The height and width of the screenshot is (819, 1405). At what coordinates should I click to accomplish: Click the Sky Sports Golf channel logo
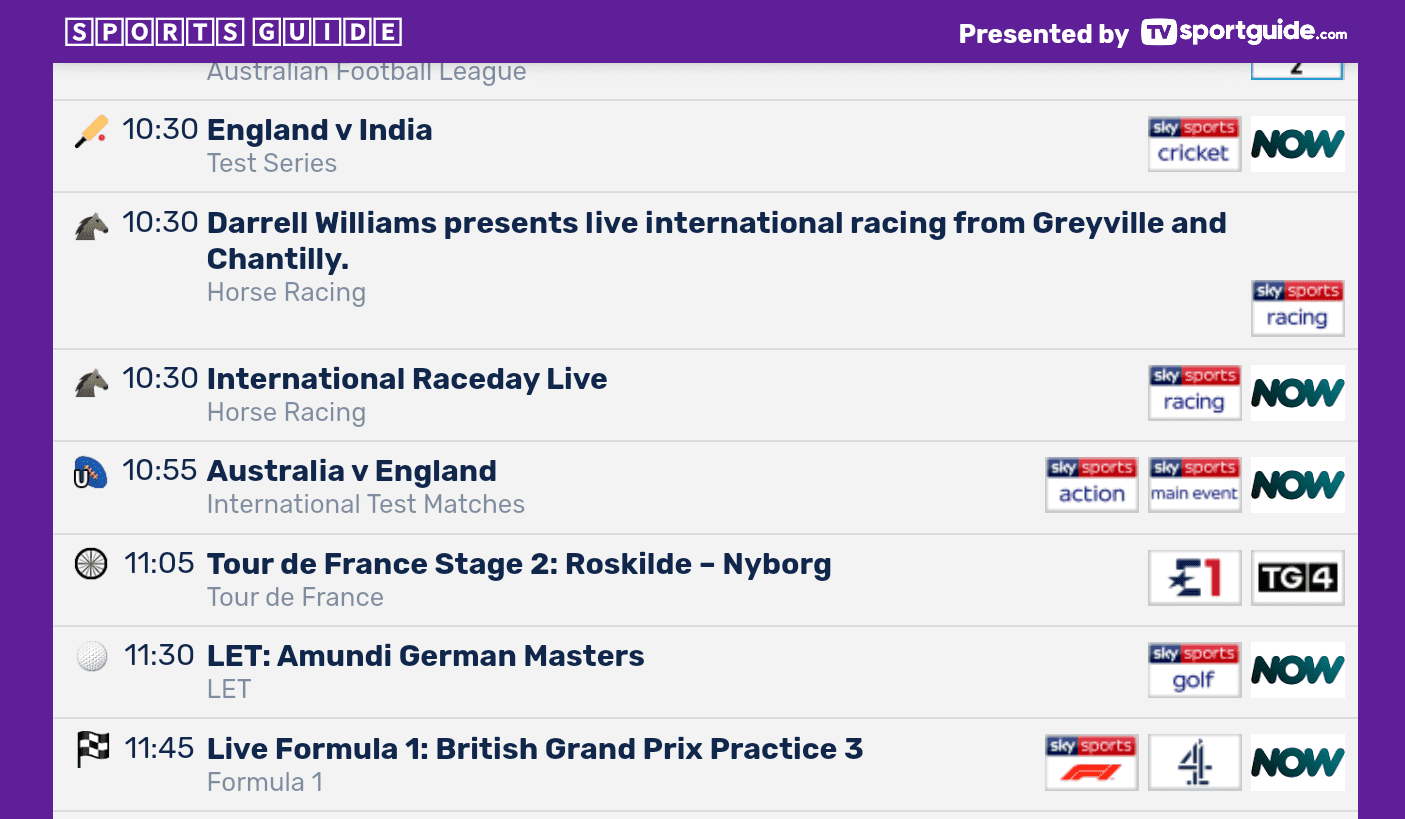(1194, 670)
